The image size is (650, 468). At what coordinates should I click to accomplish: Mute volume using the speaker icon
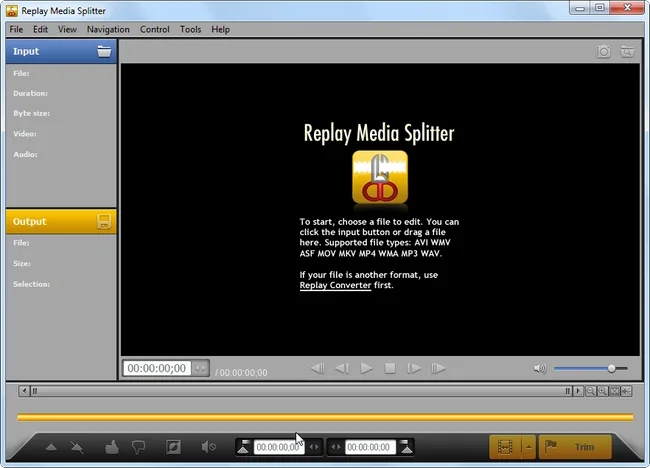click(540, 368)
